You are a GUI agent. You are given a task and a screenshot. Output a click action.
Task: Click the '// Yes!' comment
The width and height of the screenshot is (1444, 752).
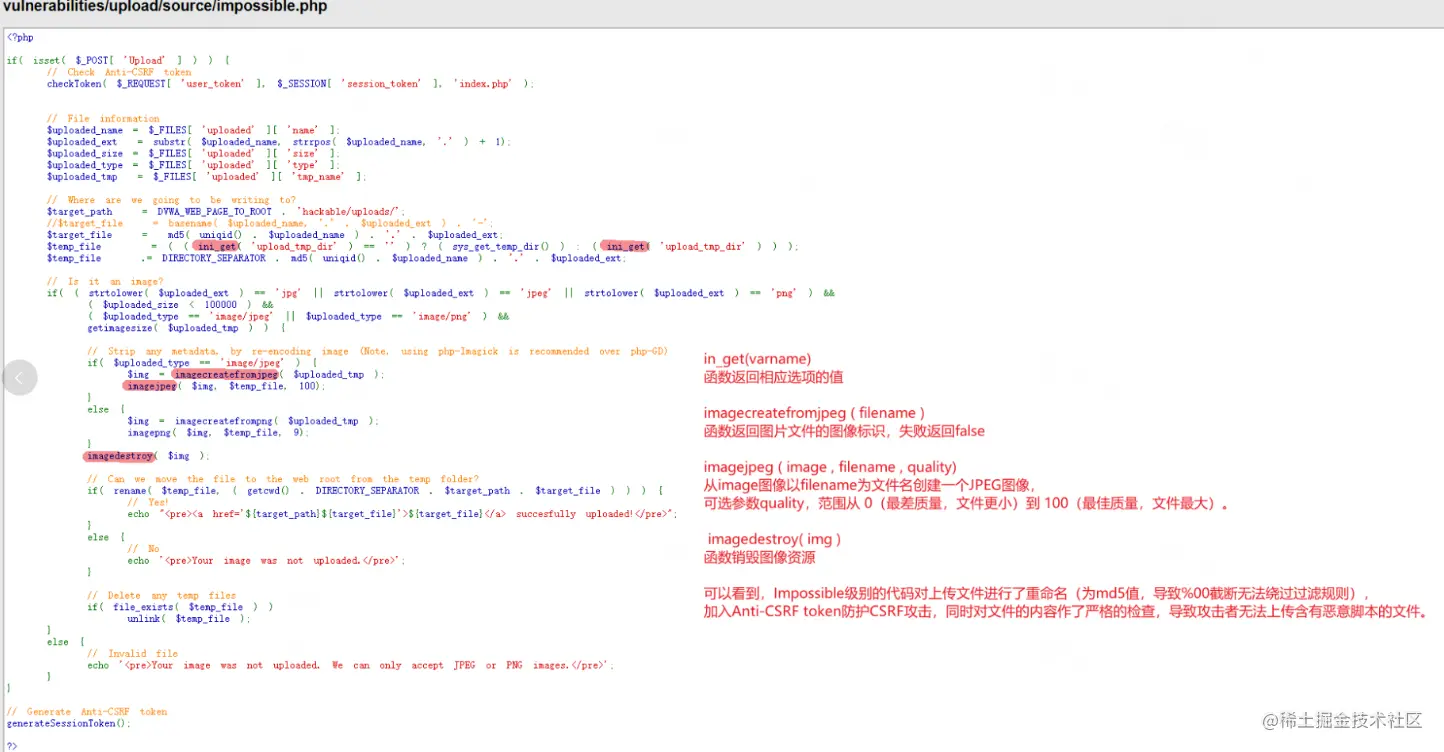pos(148,503)
